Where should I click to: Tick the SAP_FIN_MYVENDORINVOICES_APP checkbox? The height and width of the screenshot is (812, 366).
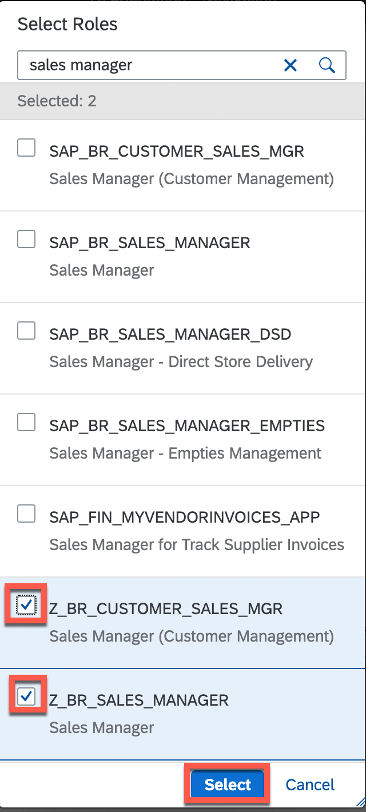pyautogui.click(x=26, y=514)
